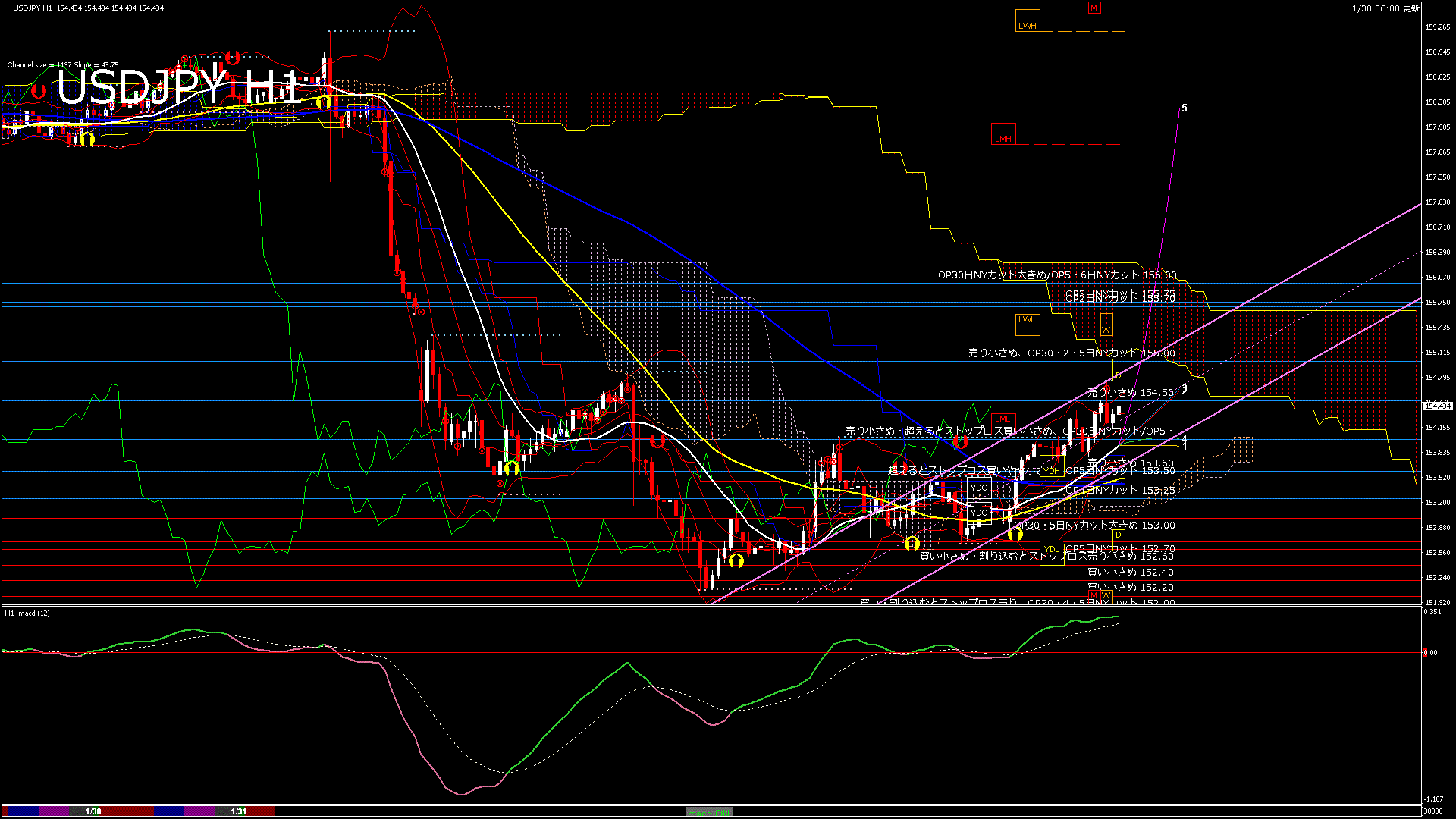
Task: Select the 買い小さめ 152.40 level label
Action: [x=1130, y=572]
